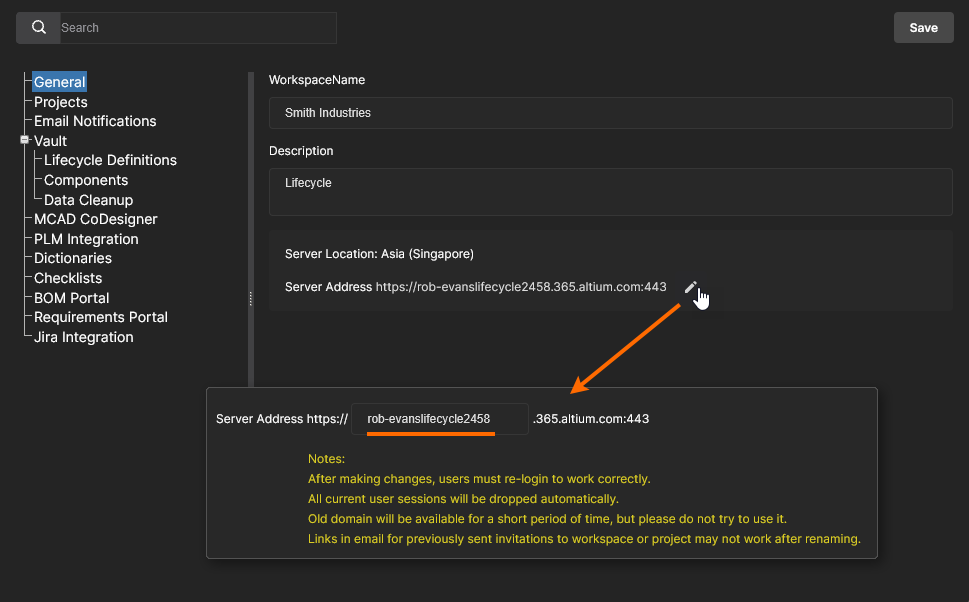Select Lifecycle Definitions under Vault
Screen dimensions: 969x602
click(110, 160)
